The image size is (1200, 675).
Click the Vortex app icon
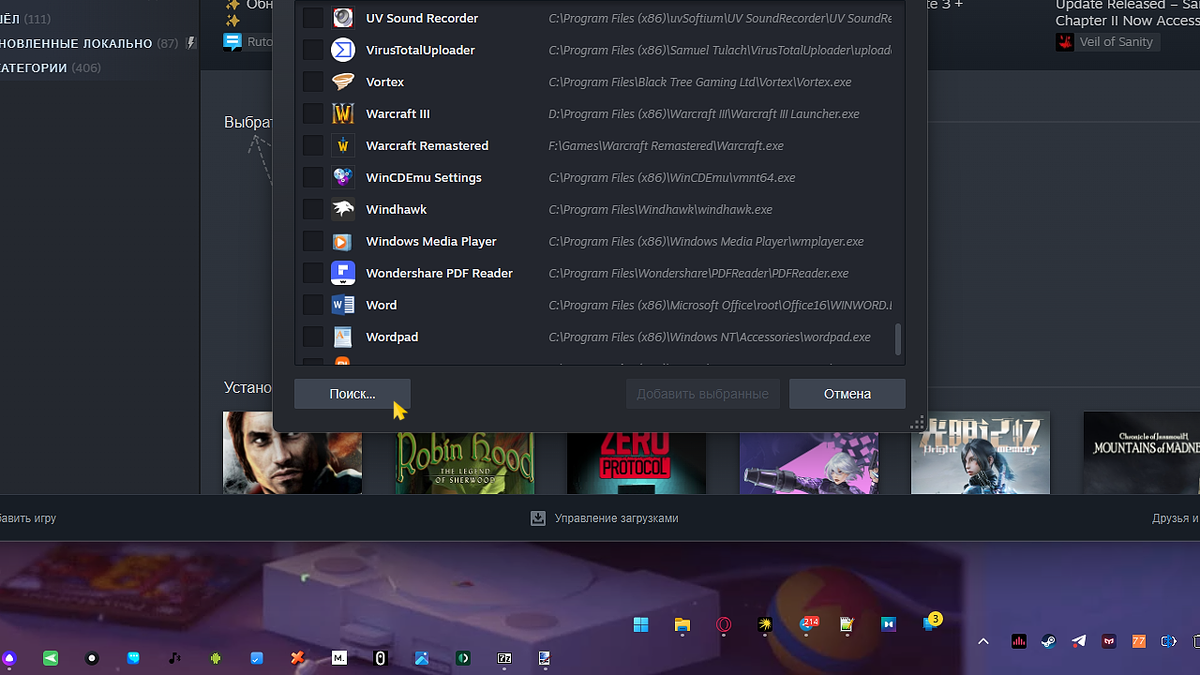(x=343, y=82)
